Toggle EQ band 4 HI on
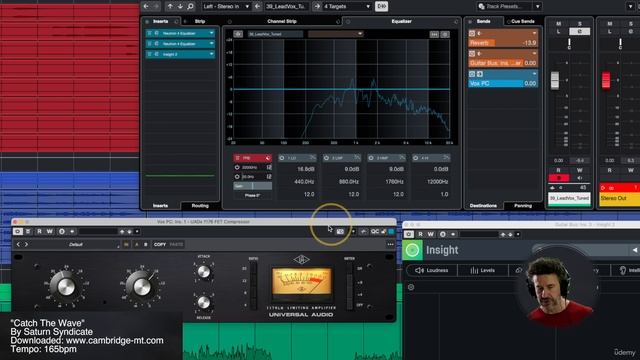Screen dimensions: 640x360 (416, 158)
